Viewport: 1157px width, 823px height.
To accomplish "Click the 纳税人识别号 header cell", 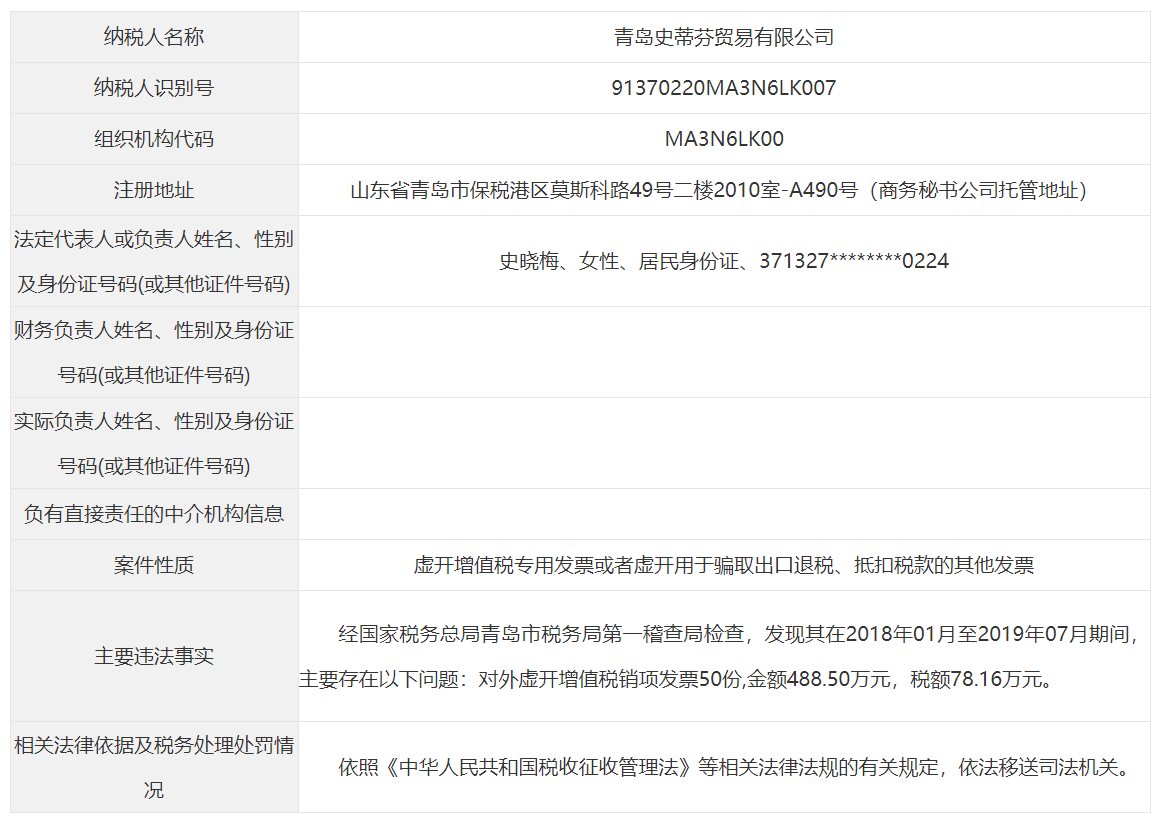I will 154,88.
